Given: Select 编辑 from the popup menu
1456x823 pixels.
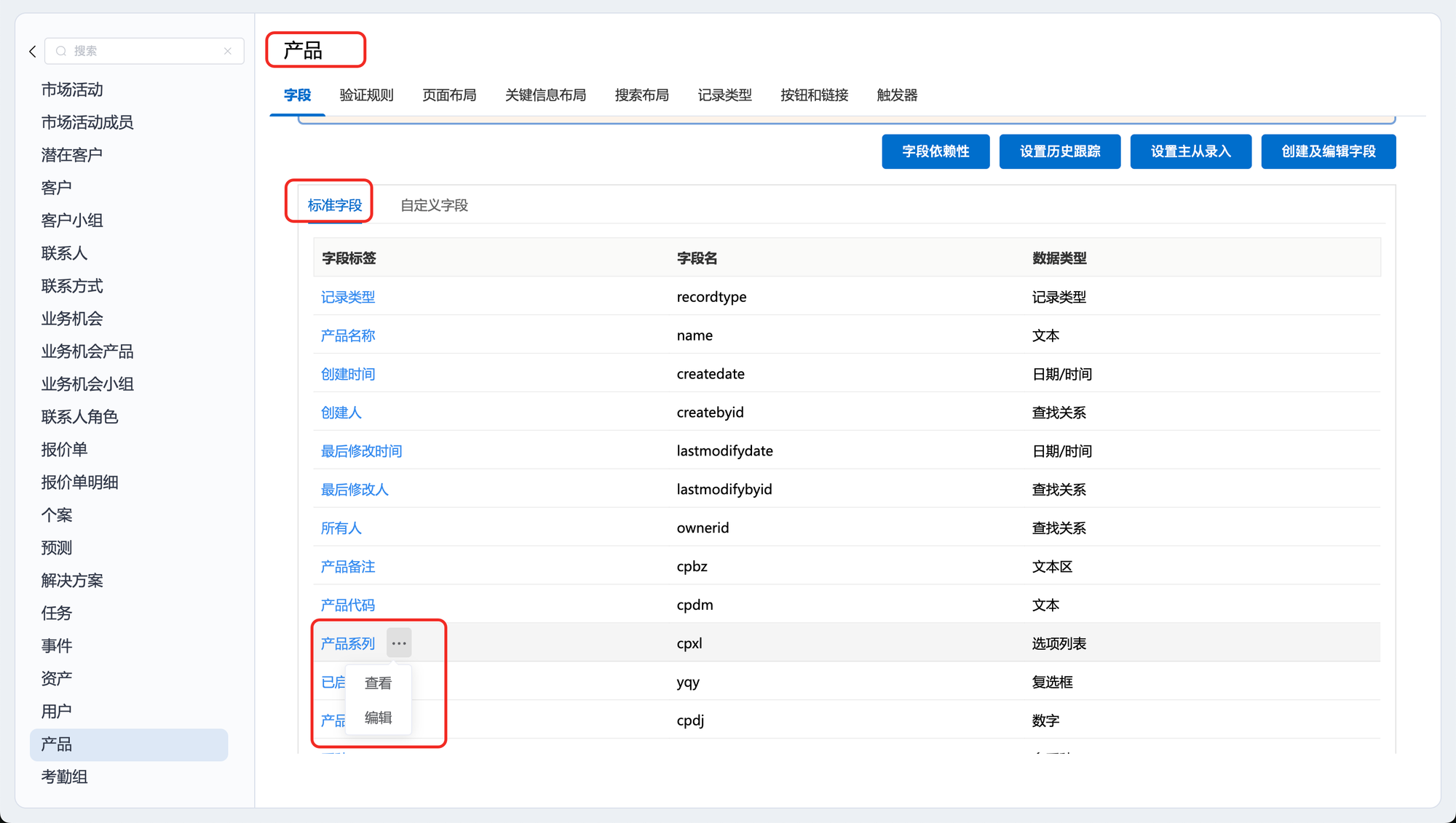Looking at the screenshot, I should [x=378, y=717].
